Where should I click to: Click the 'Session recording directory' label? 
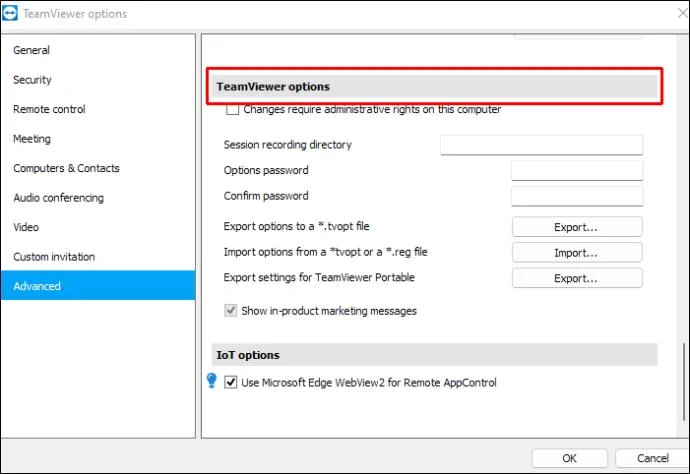click(x=287, y=145)
